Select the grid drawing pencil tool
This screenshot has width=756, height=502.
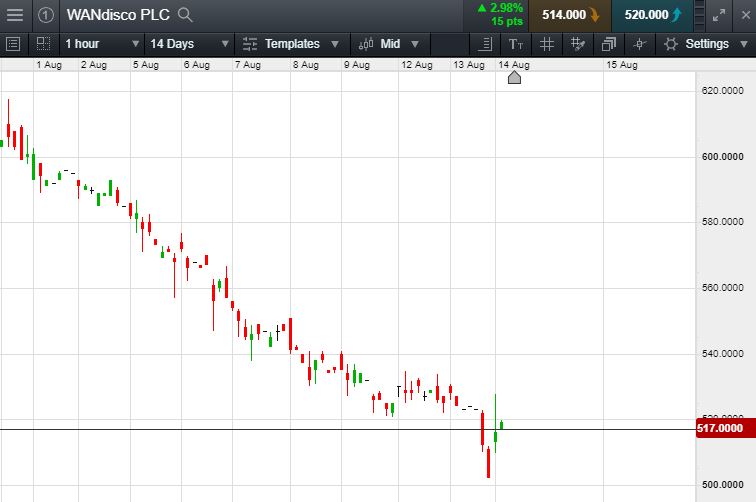[x=577, y=44]
